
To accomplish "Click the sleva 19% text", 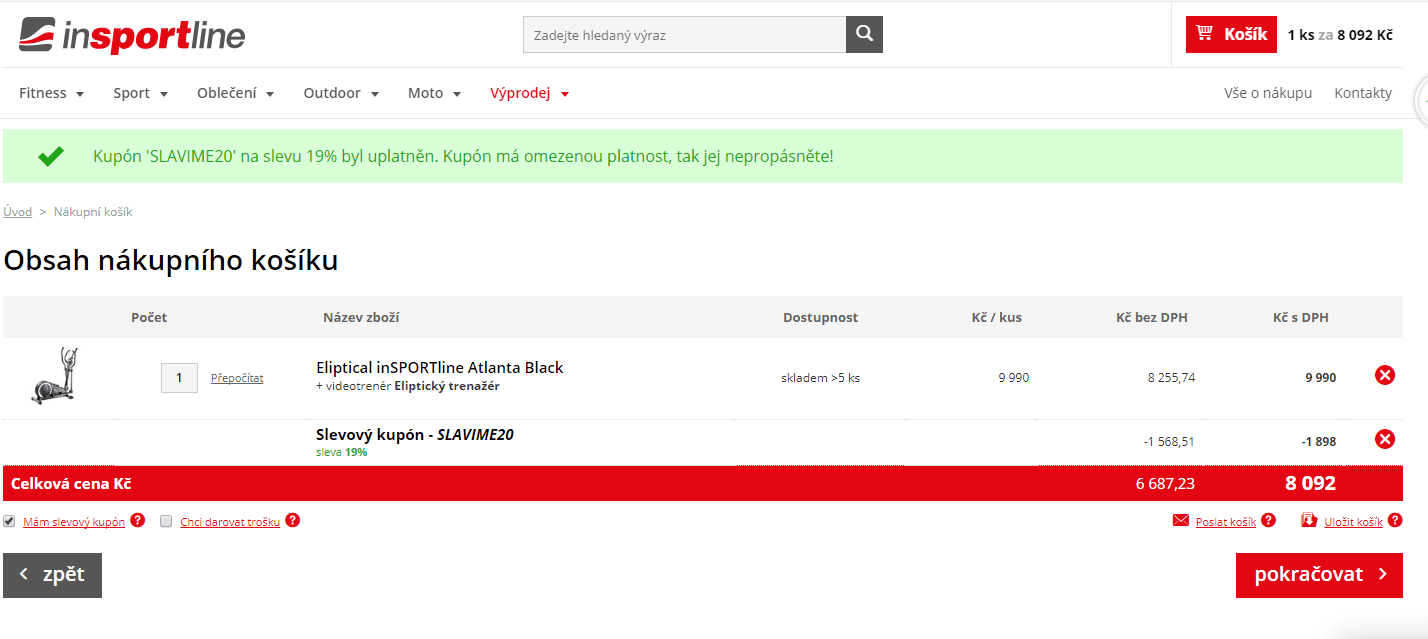I will (341, 452).
